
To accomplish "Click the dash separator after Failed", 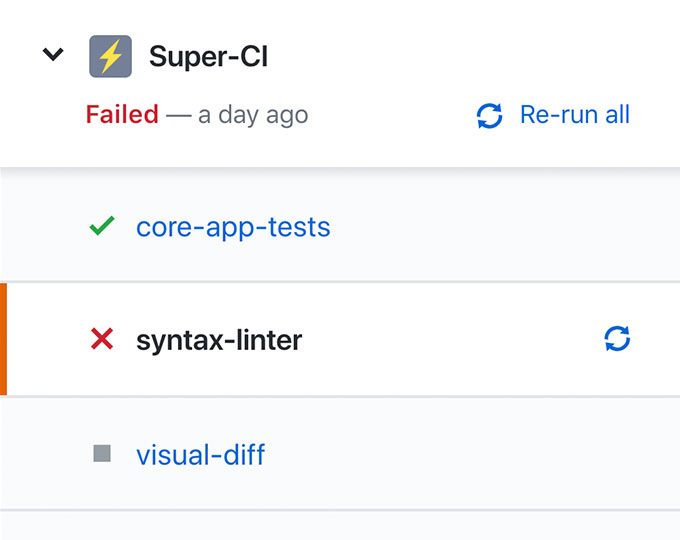I will point(178,115).
